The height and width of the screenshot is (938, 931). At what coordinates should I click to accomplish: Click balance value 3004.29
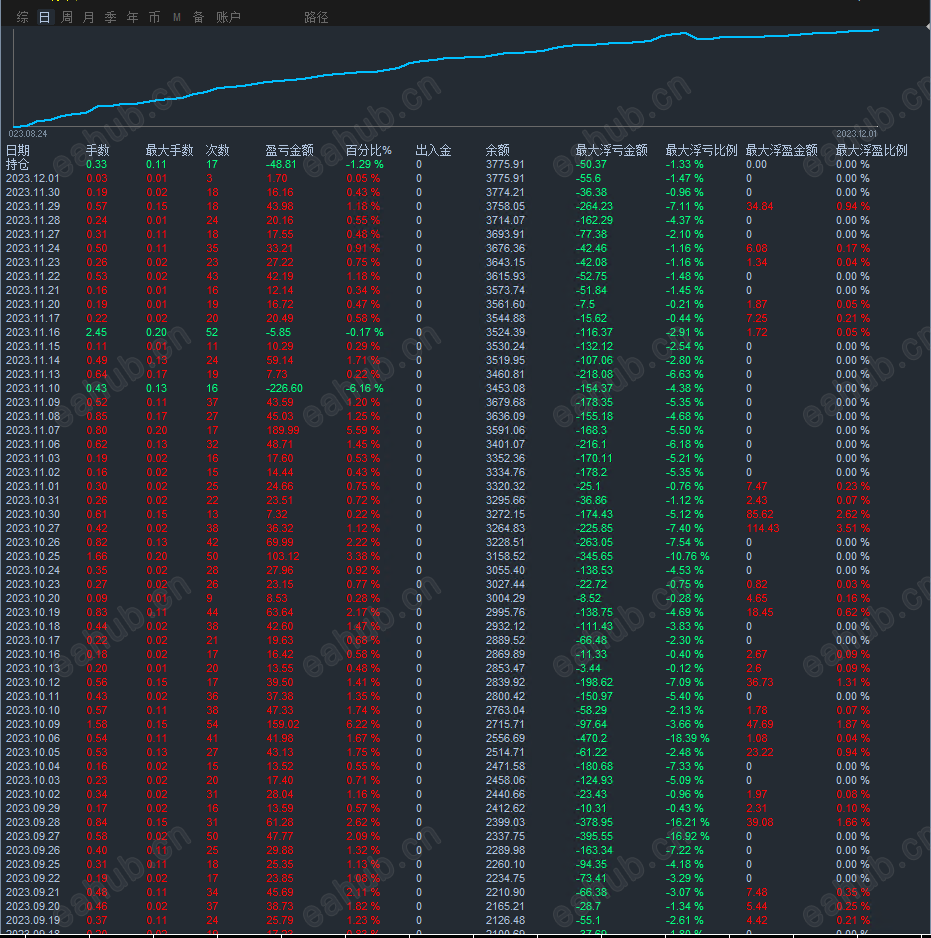[505, 598]
